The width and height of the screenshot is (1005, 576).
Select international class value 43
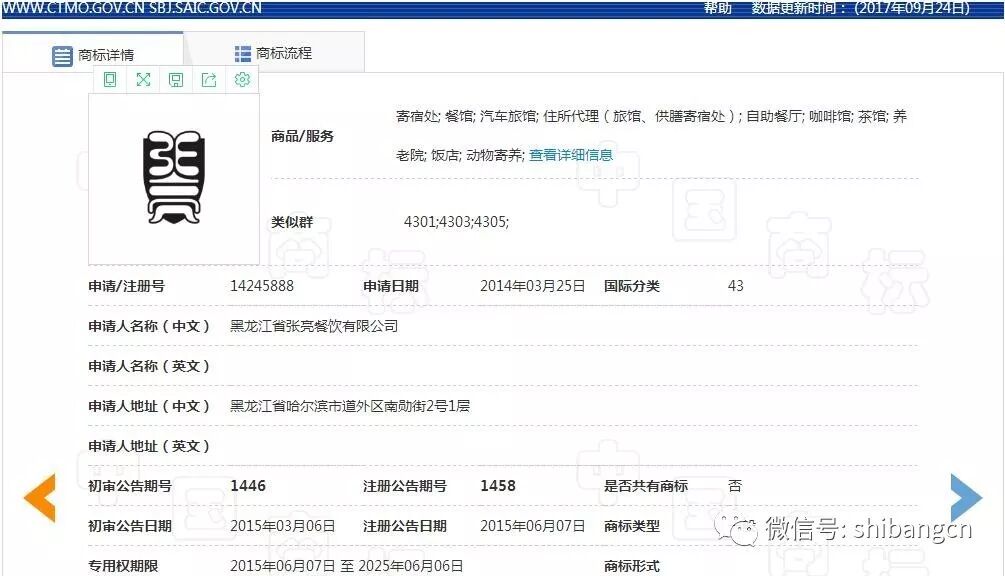pyautogui.click(x=736, y=286)
